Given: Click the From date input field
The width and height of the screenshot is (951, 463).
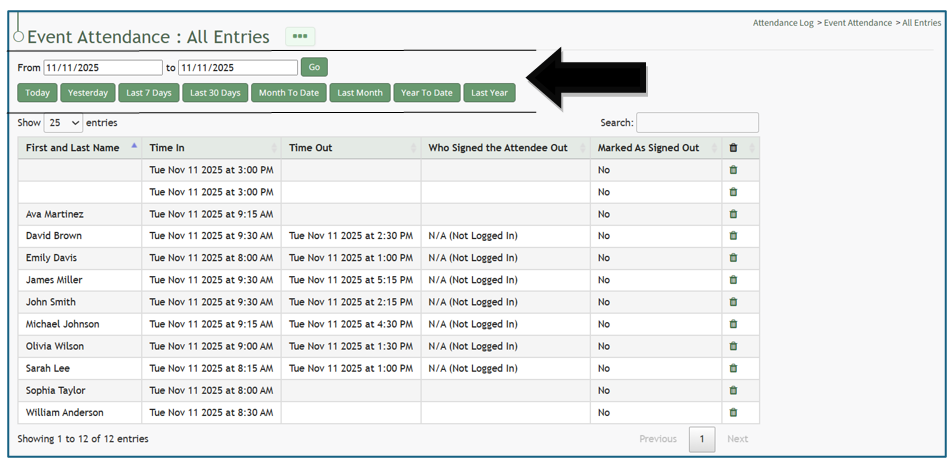Looking at the screenshot, I should coord(102,68).
